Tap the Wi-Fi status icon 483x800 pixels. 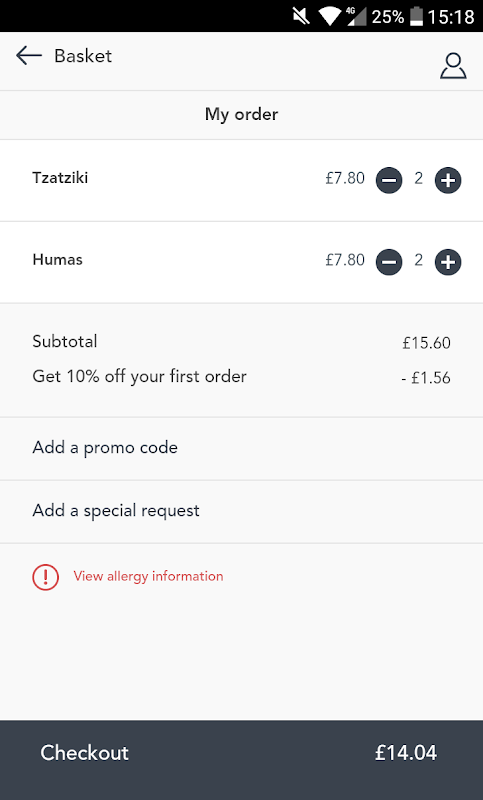click(x=329, y=16)
